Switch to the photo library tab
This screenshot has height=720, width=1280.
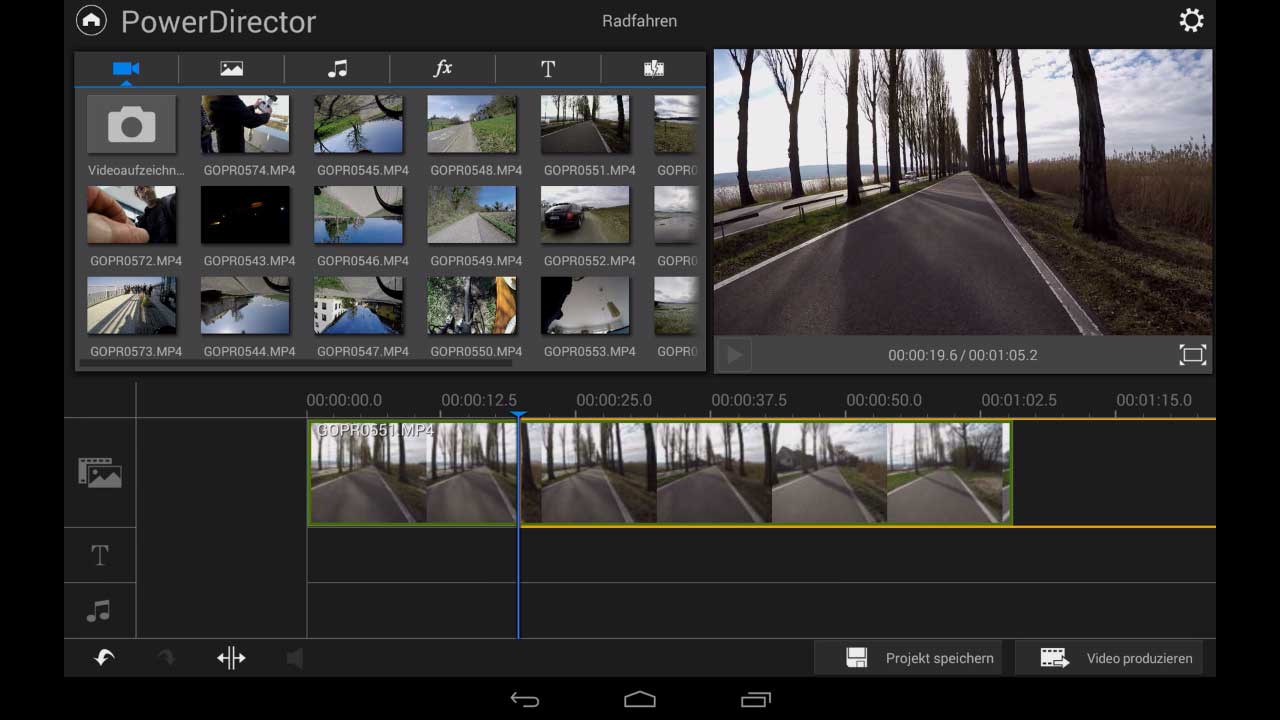pos(232,69)
